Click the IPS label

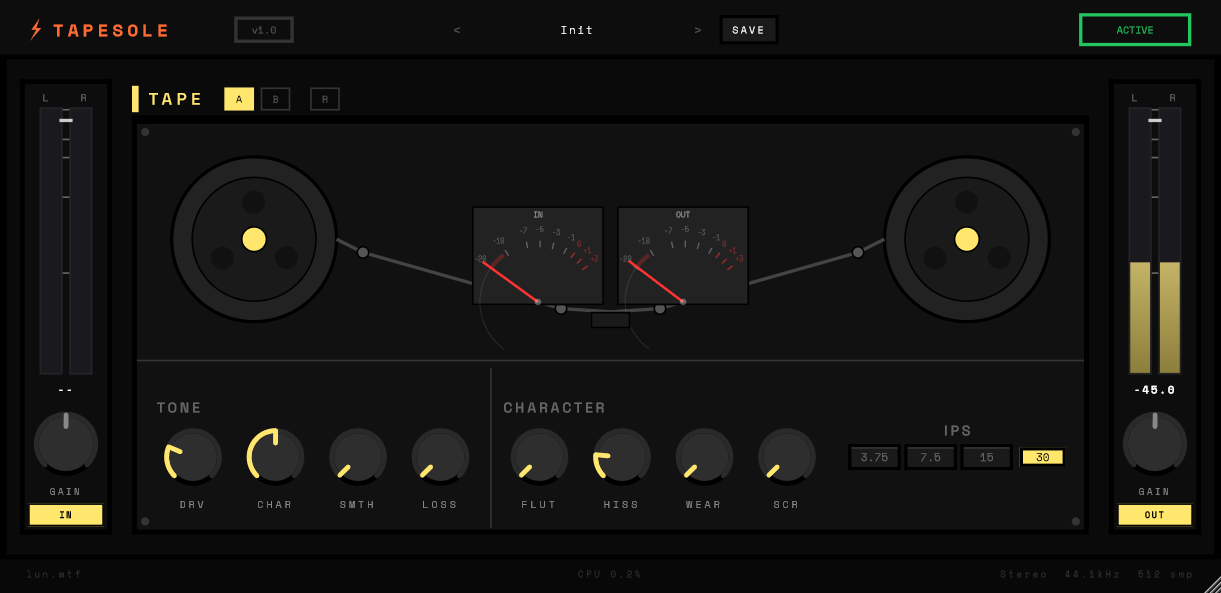958,431
